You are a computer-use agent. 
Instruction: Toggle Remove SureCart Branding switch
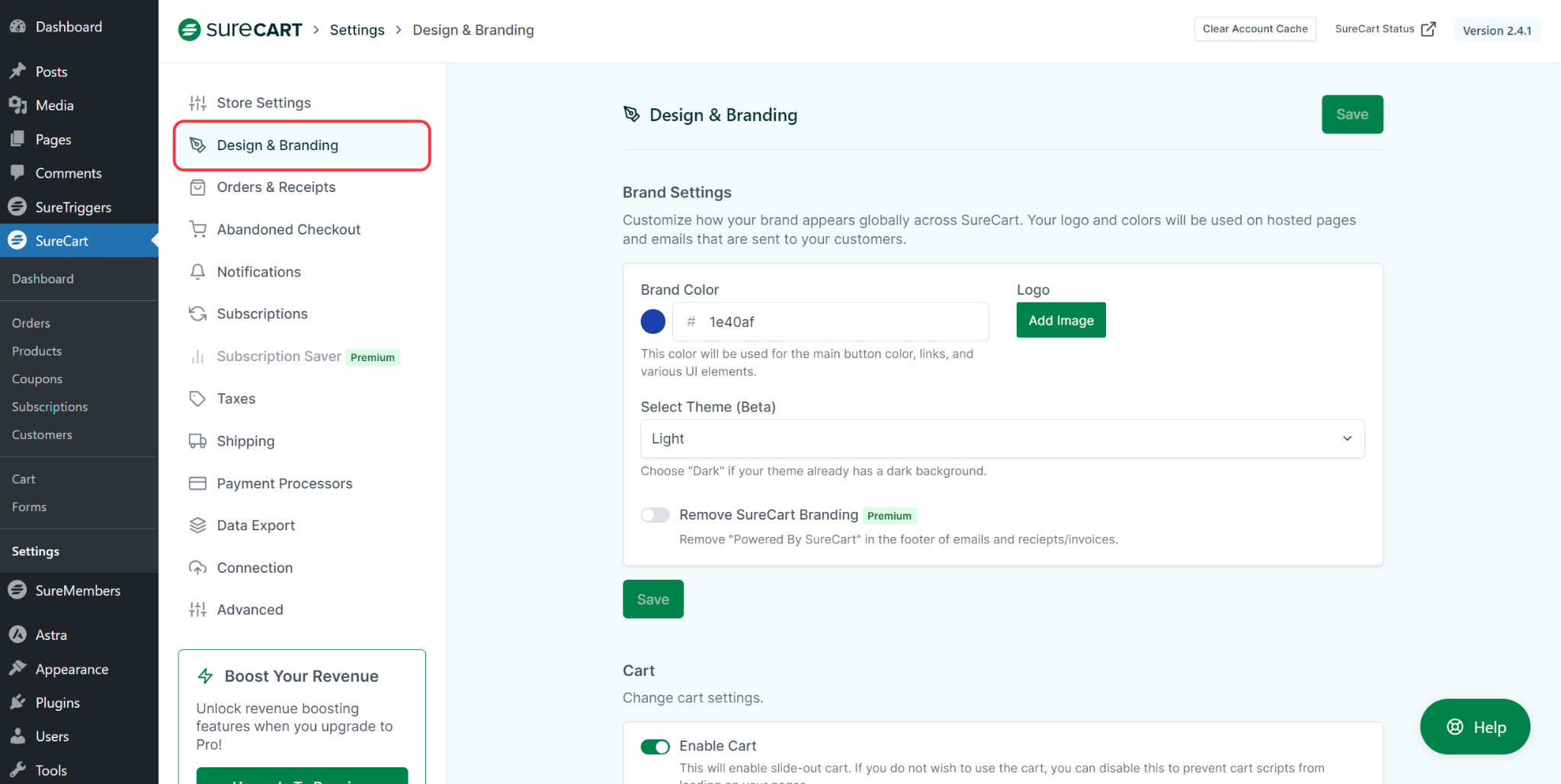(655, 515)
